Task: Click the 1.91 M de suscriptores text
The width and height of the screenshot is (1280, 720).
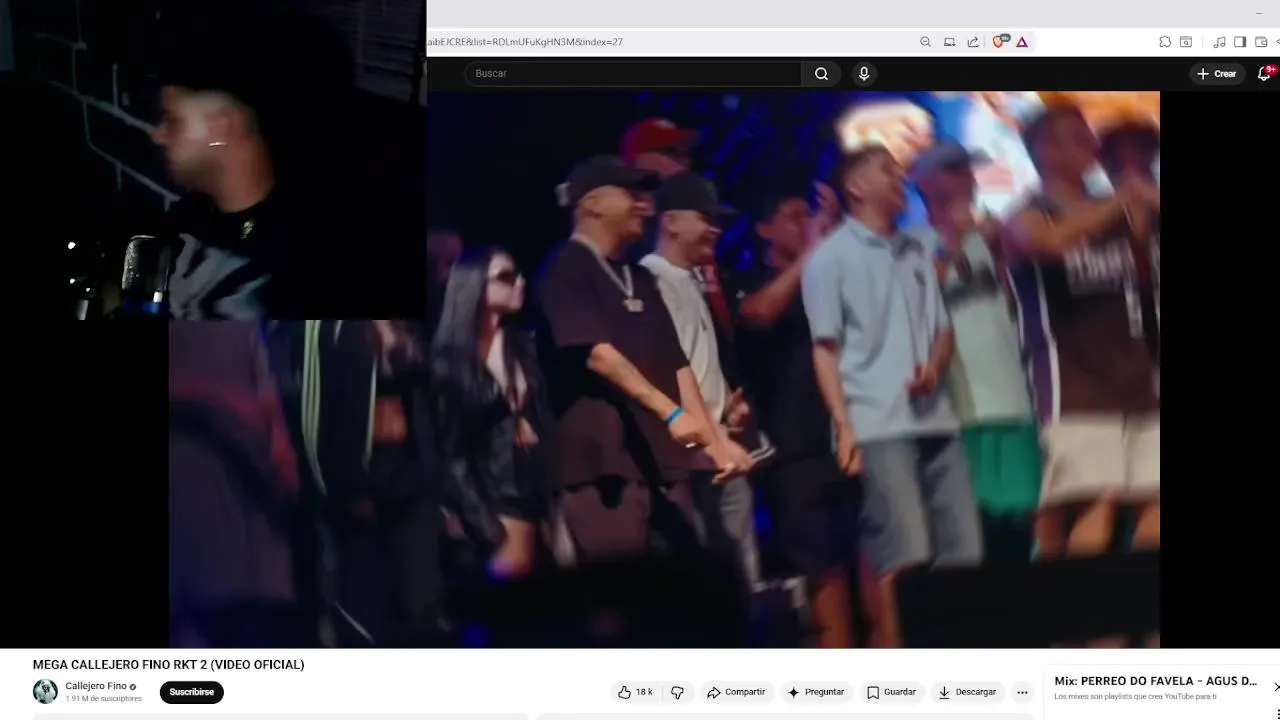Action: [103, 699]
